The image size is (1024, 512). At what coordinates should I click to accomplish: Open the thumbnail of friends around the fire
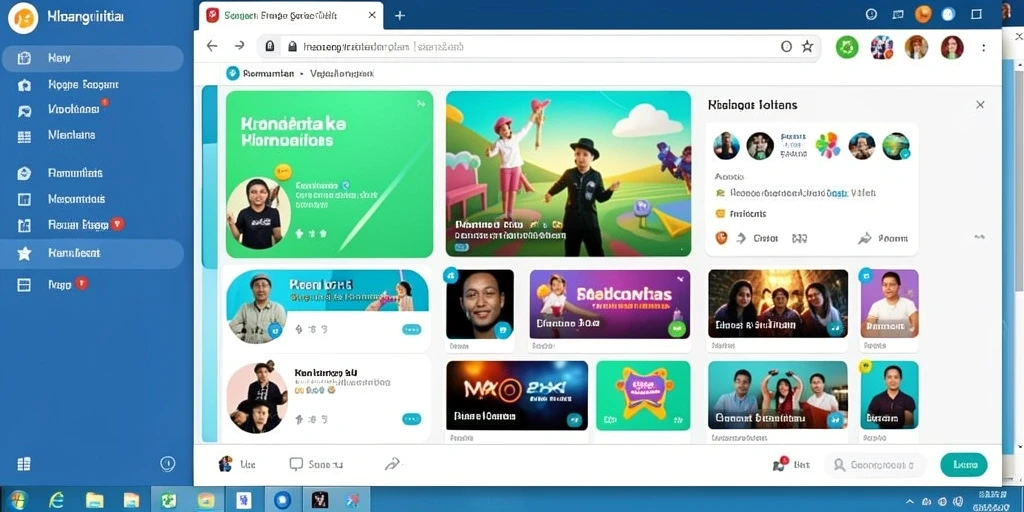(778, 304)
